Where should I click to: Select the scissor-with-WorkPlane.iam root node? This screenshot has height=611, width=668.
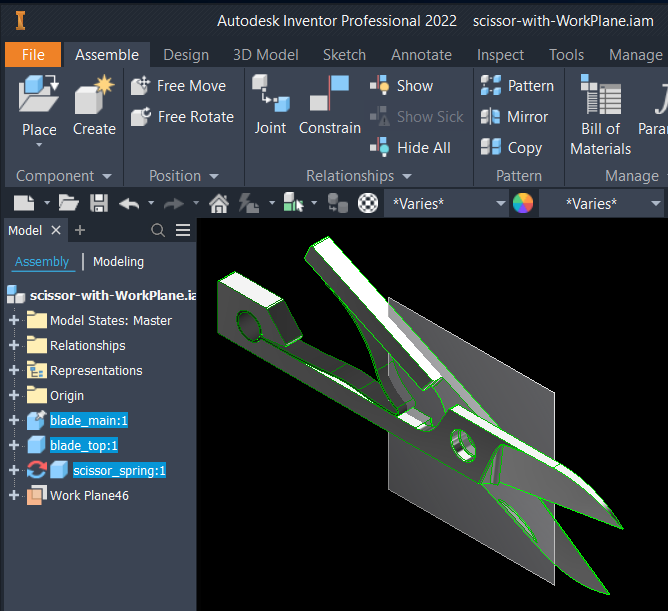point(113,295)
